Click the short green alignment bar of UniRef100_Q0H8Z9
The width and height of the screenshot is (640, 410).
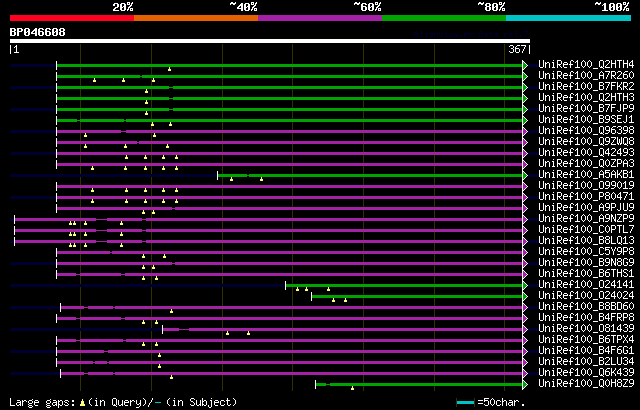(x=419, y=385)
